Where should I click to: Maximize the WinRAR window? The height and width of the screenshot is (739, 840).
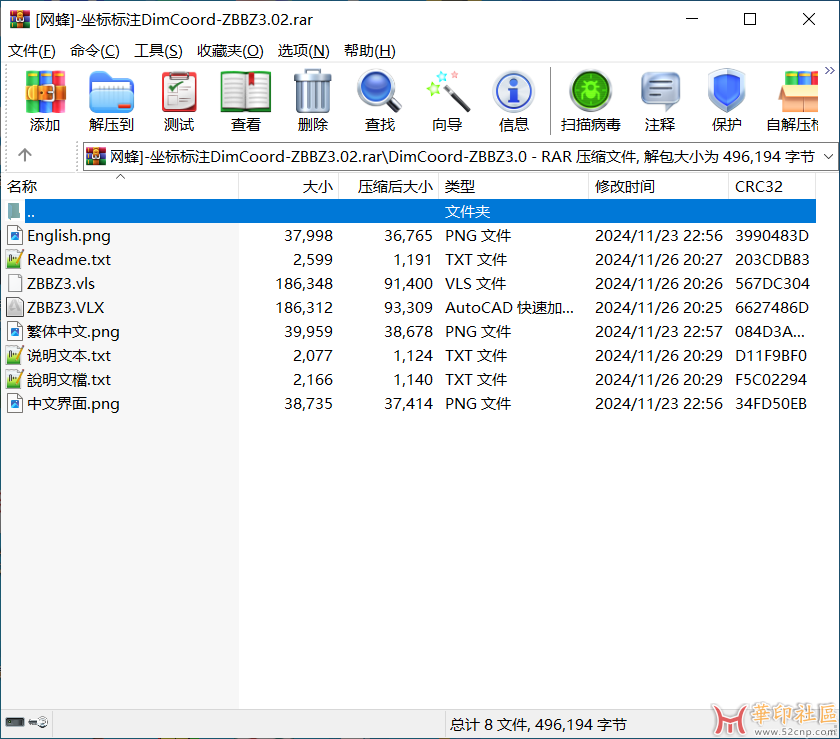pos(750,19)
